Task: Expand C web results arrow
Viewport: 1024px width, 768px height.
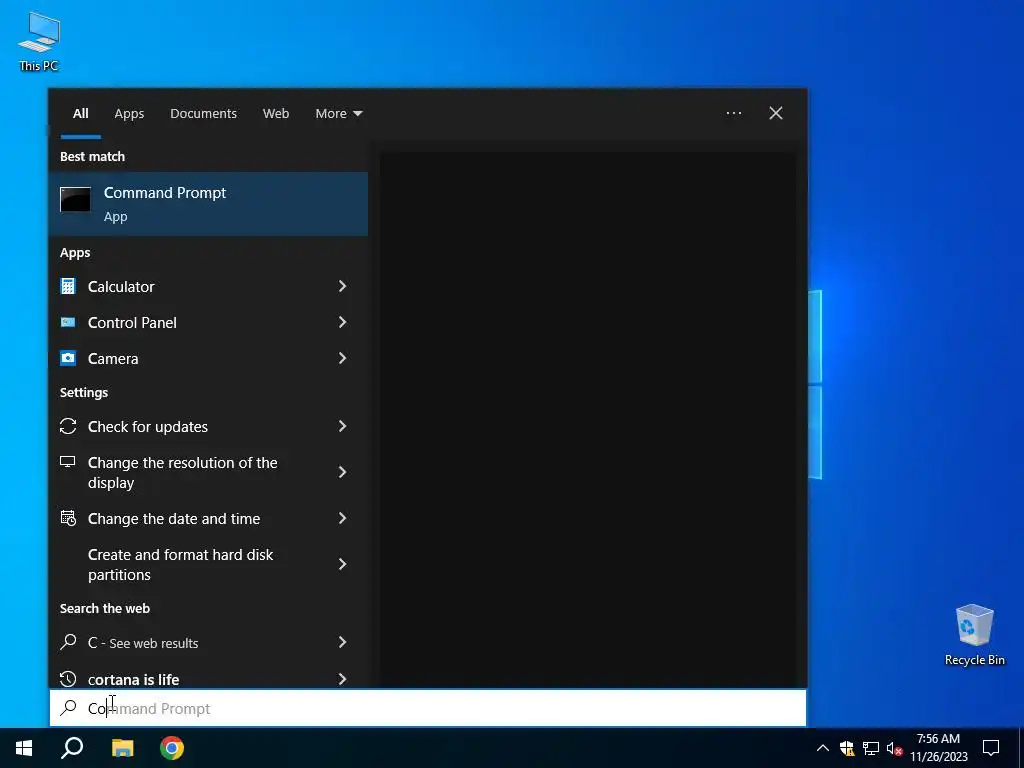Action: [342, 642]
